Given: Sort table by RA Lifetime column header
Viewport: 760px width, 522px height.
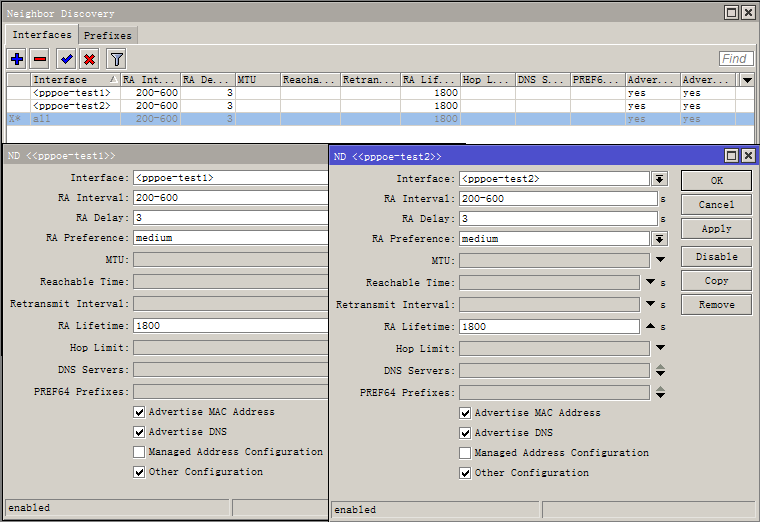Looking at the screenshot, I should click(430, 79).
